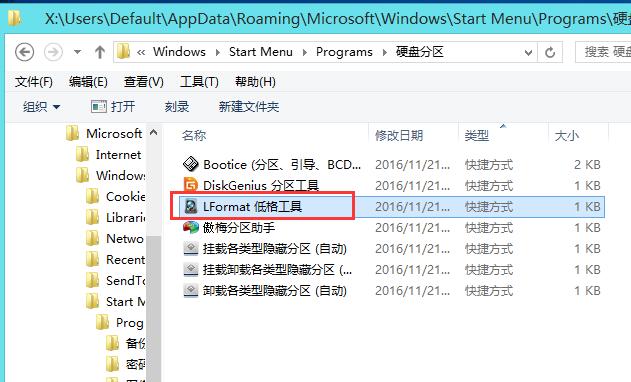631x382 pixels.
Task: Select Start Menu folder in the tree
Action: [x=125, y=301]
